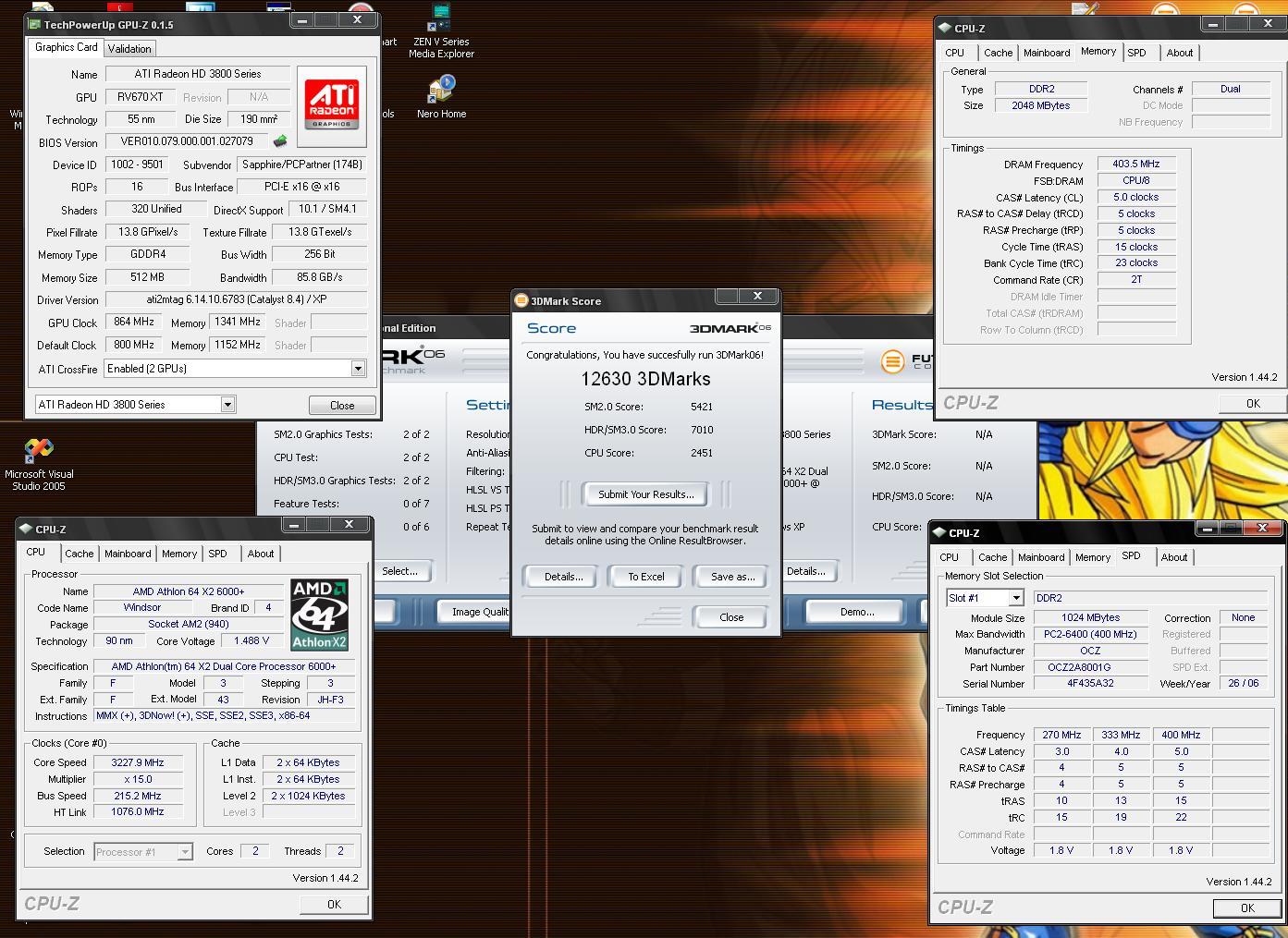1288x938 pixels.
Task: Click the ATI Radeon Graphics logo
Action: [331, 104]
